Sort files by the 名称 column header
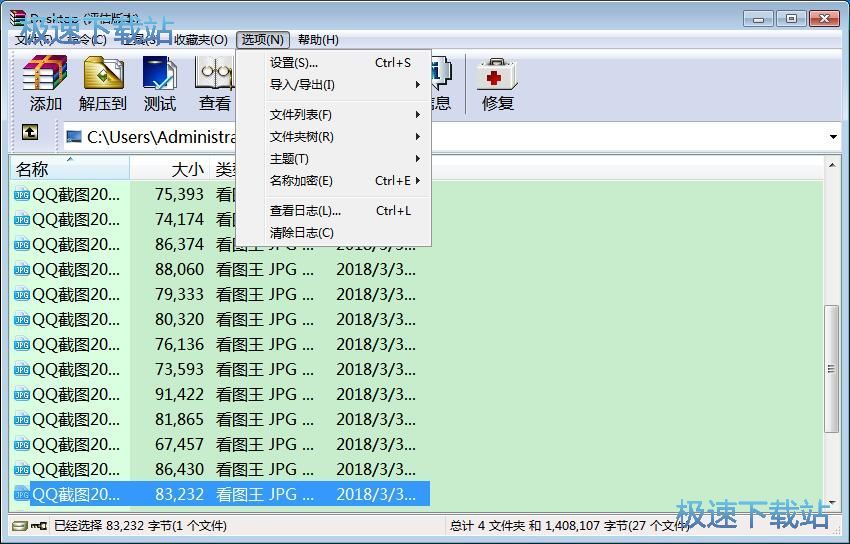The height and width of the screenshot is (544, 850). pos(69,169)
